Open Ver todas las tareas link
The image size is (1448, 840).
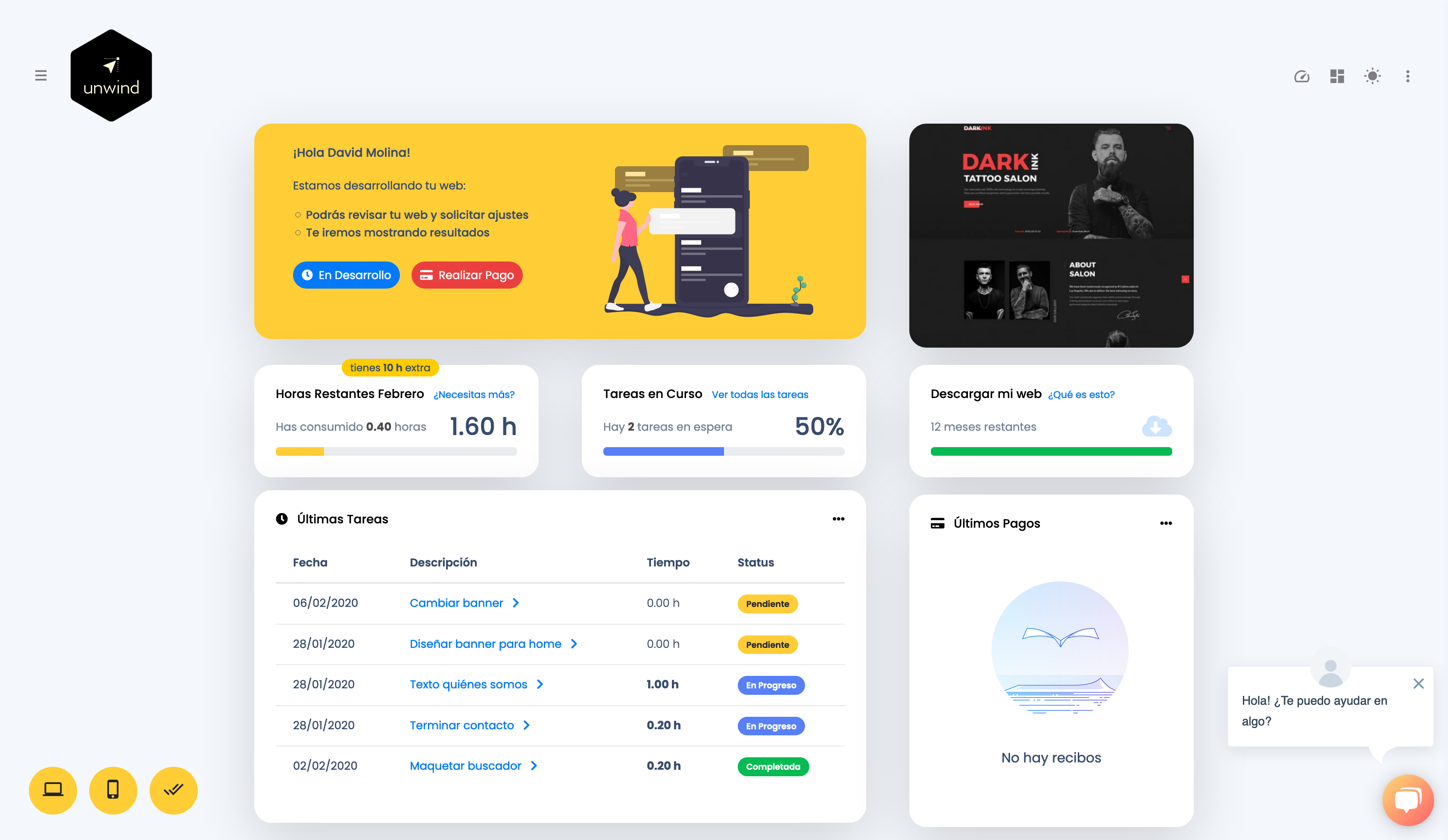coord(760,395)
